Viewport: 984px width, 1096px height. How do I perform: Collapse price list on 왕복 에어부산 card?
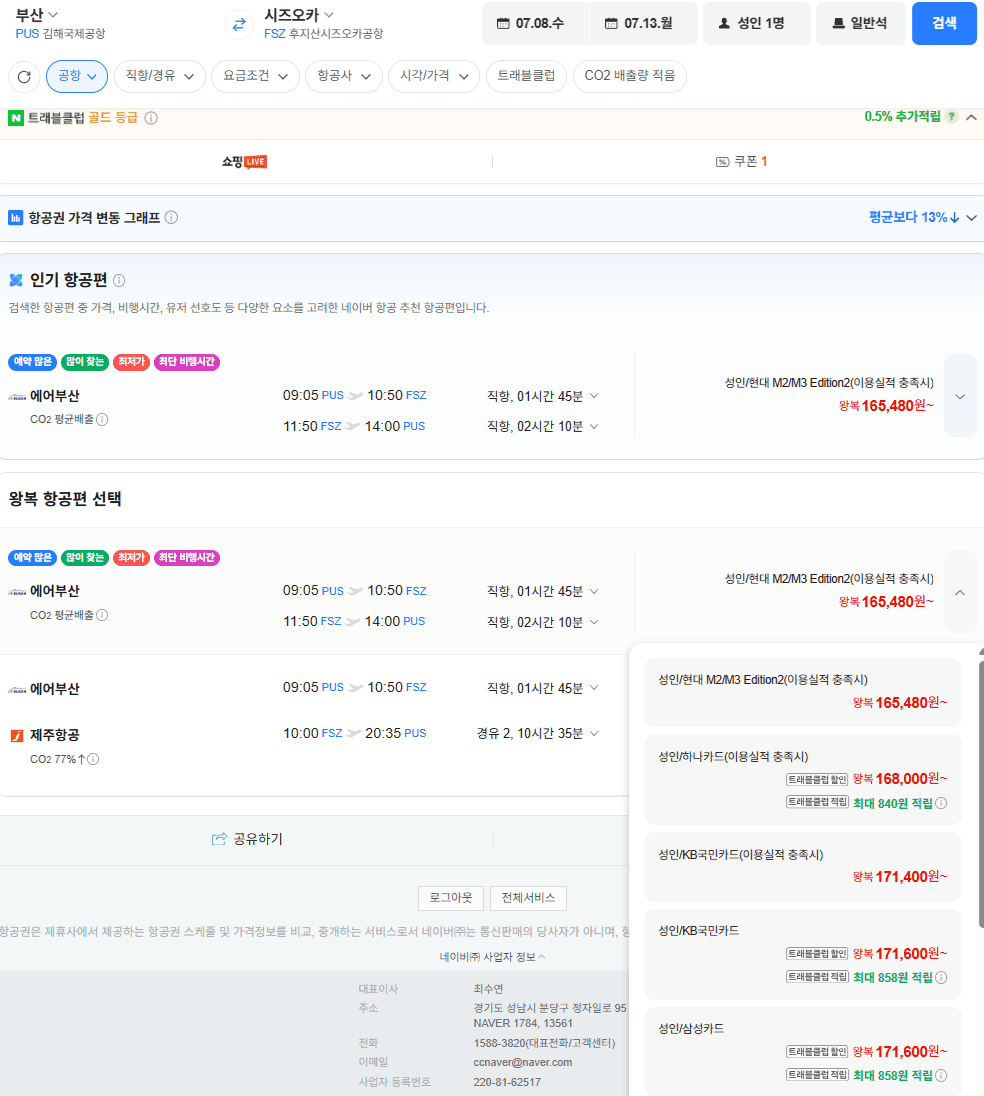tap(960, 593)
